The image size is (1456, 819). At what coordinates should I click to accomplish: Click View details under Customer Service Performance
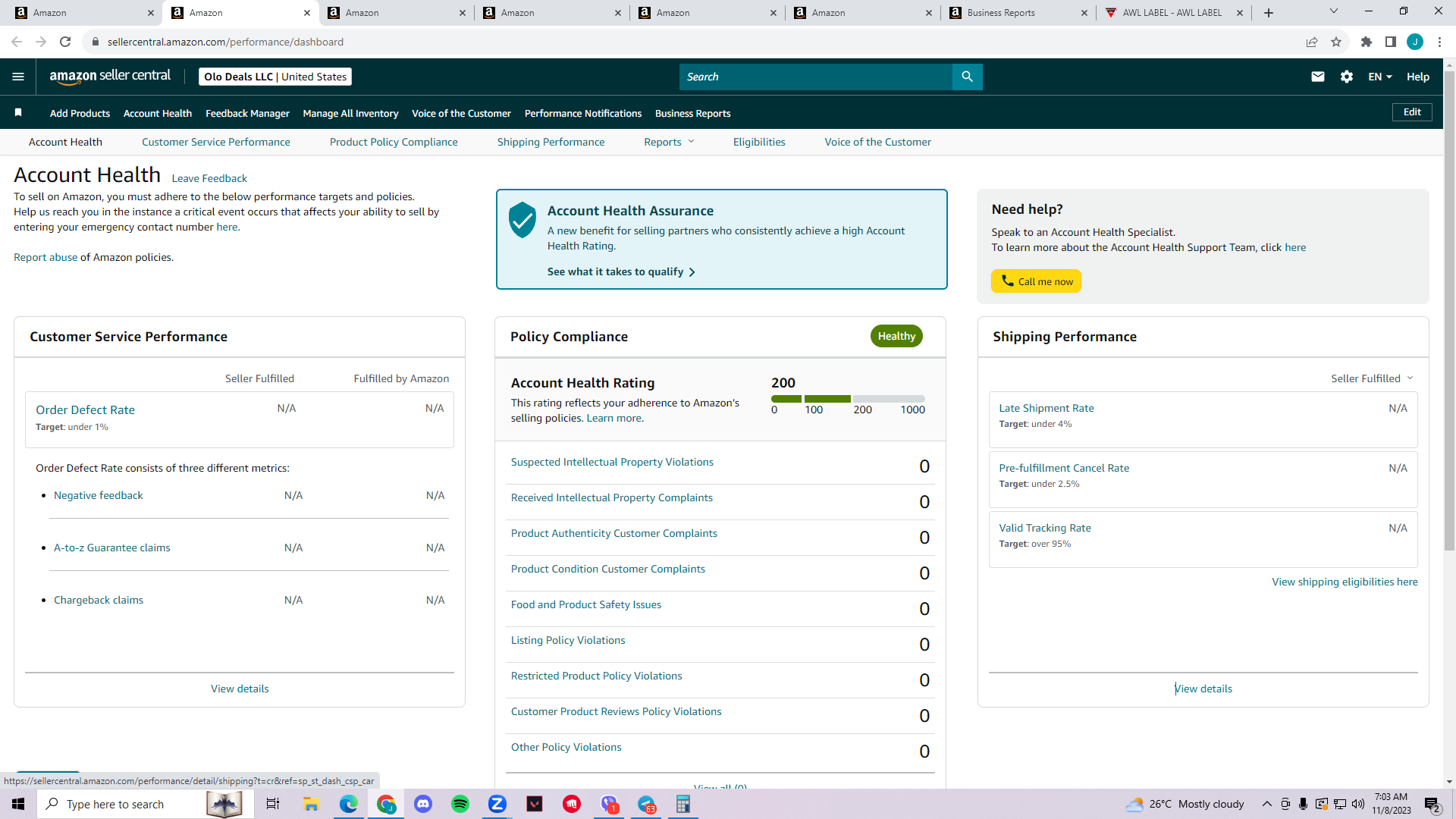coord(240,689)
